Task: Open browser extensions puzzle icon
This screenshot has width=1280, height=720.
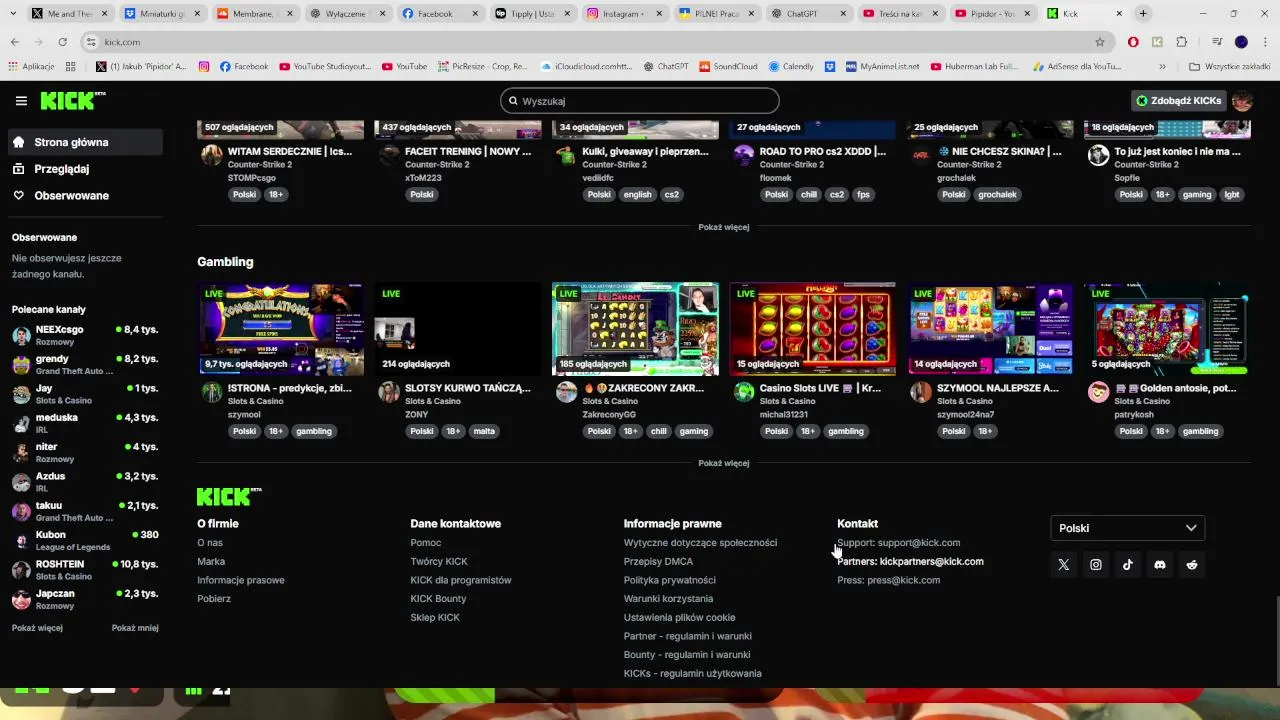Action: point(1182,42)
